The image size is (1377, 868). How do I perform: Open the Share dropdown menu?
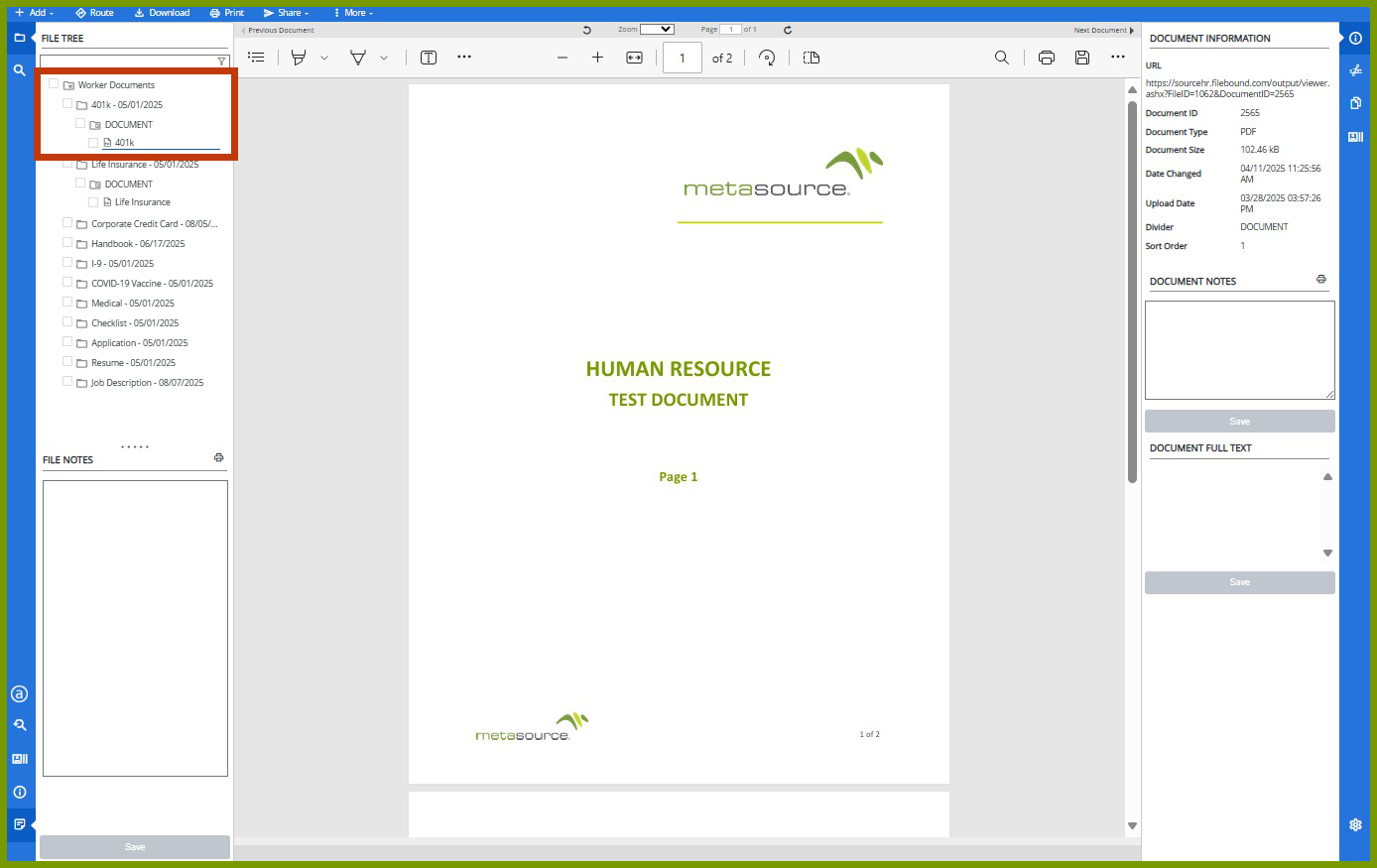click(x=287, y=13)
